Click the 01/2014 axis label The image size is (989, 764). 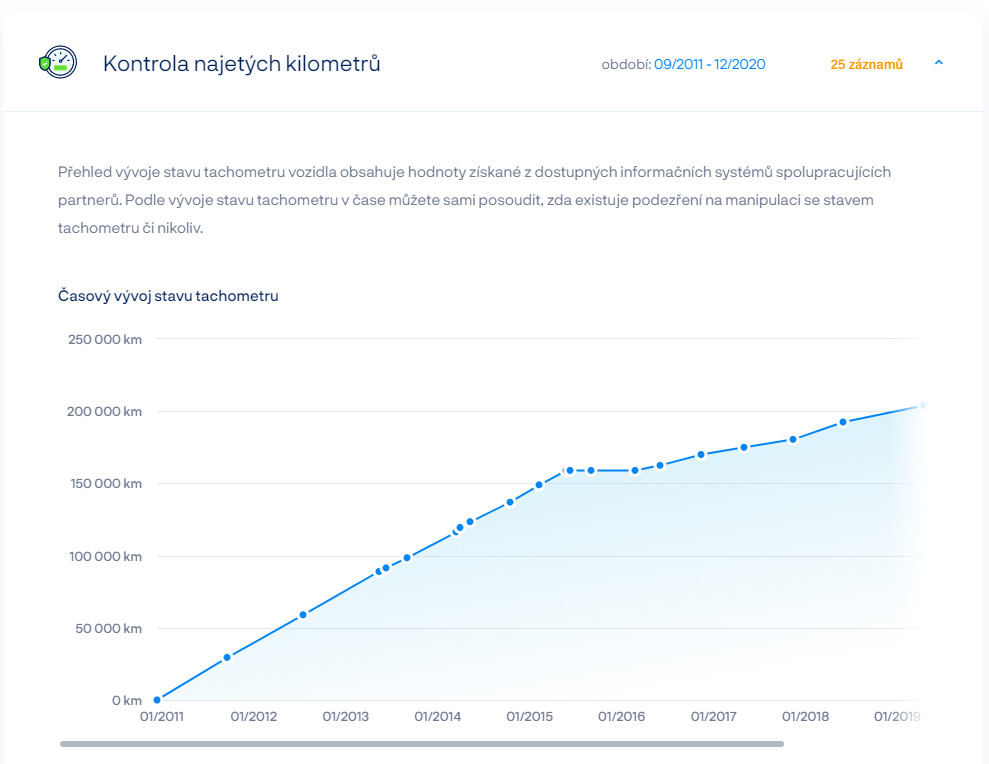438,717
